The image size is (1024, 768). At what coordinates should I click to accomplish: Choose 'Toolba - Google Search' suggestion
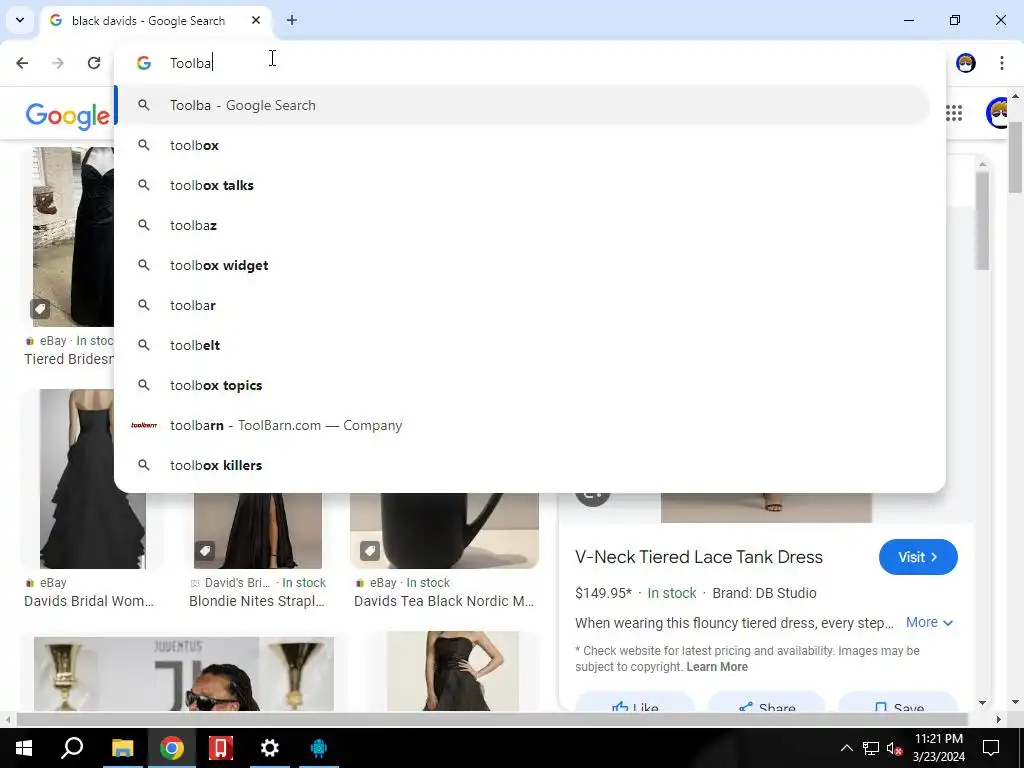click(x=522, y=105)
